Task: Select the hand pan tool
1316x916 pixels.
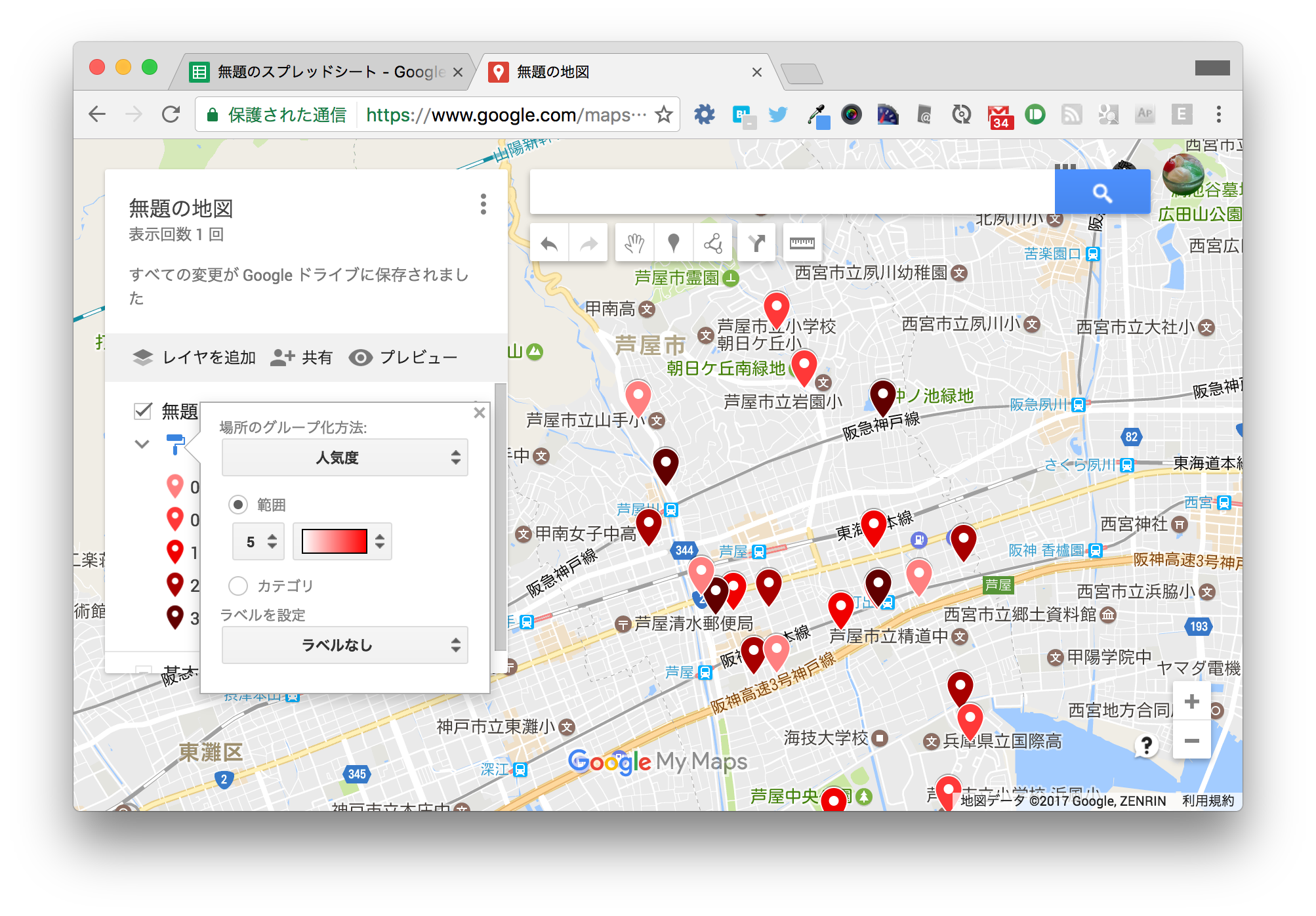Action: [x=634, y=244]
